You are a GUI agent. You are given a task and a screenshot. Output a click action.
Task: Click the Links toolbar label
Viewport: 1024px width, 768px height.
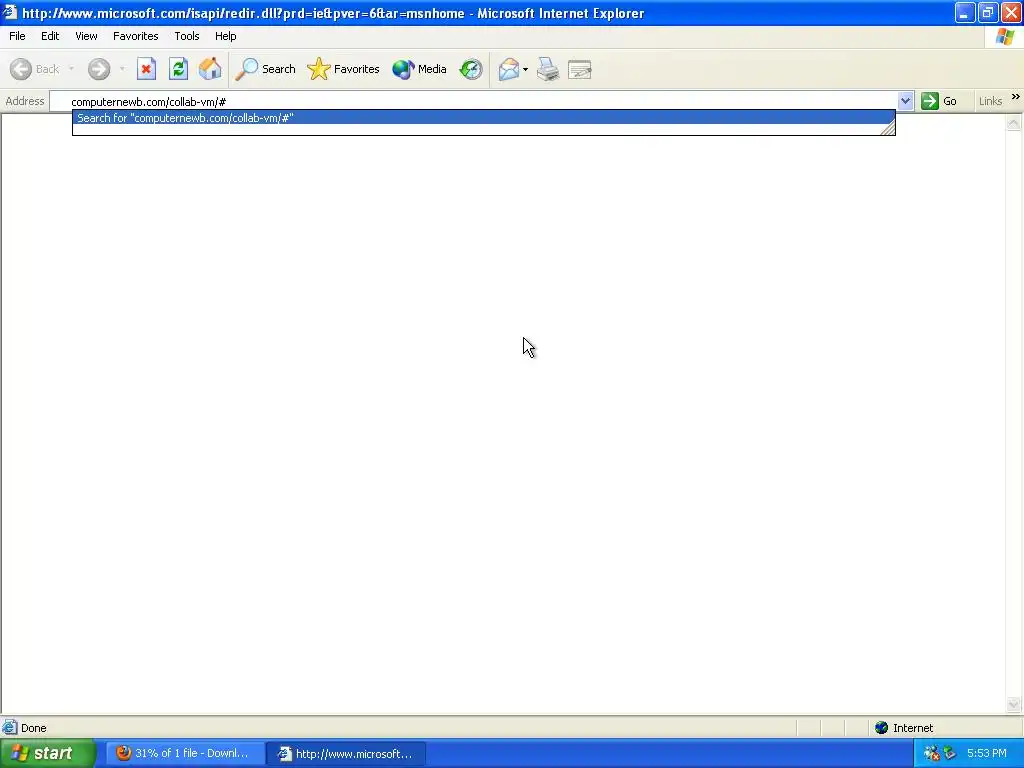(x=990, y=101)
